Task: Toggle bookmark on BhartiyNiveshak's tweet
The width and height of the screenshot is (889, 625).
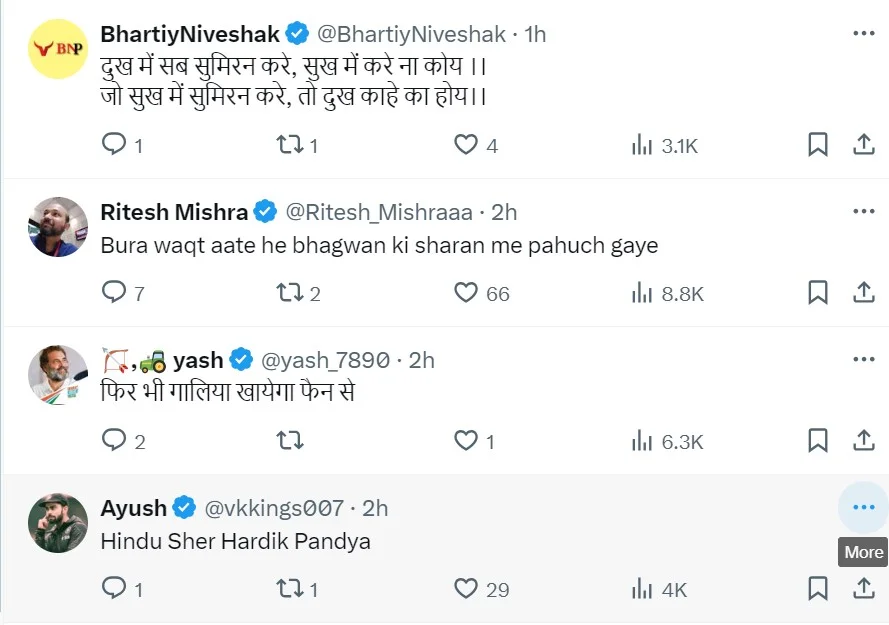Action: (817, 145)
